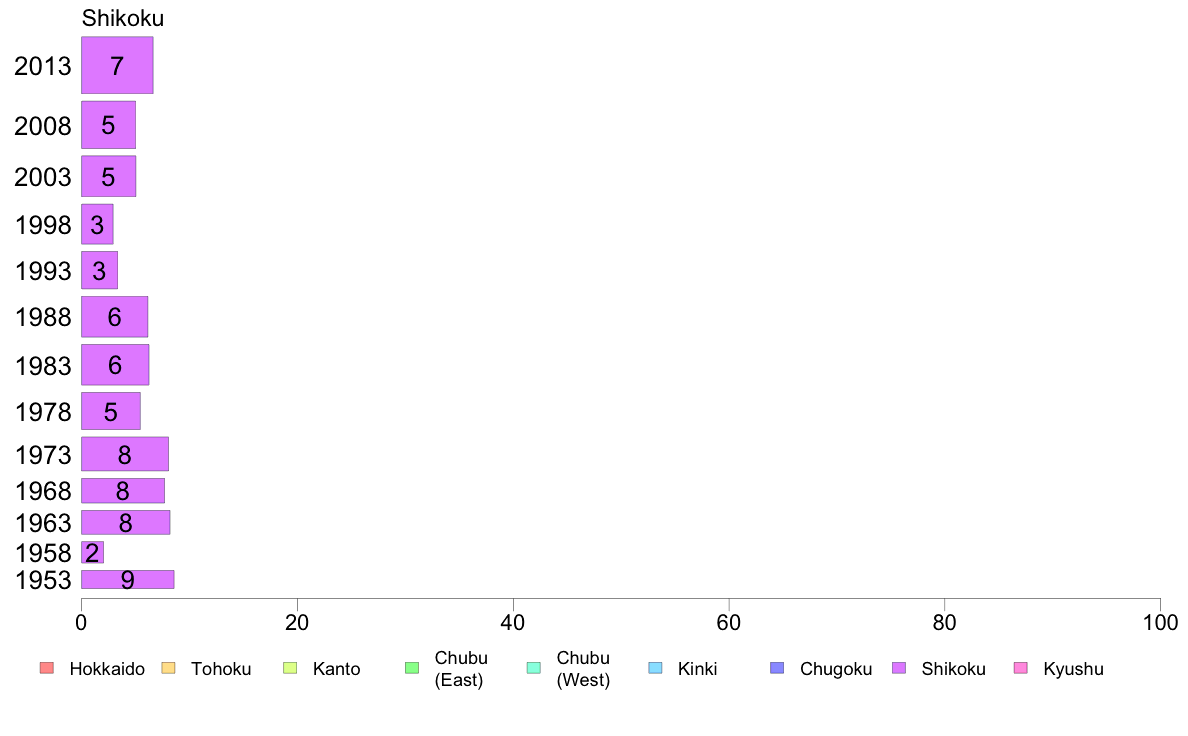1188x736 pixels.
Task: Select the 1998 bar showing 3
Action: click(x=97, y=224)
